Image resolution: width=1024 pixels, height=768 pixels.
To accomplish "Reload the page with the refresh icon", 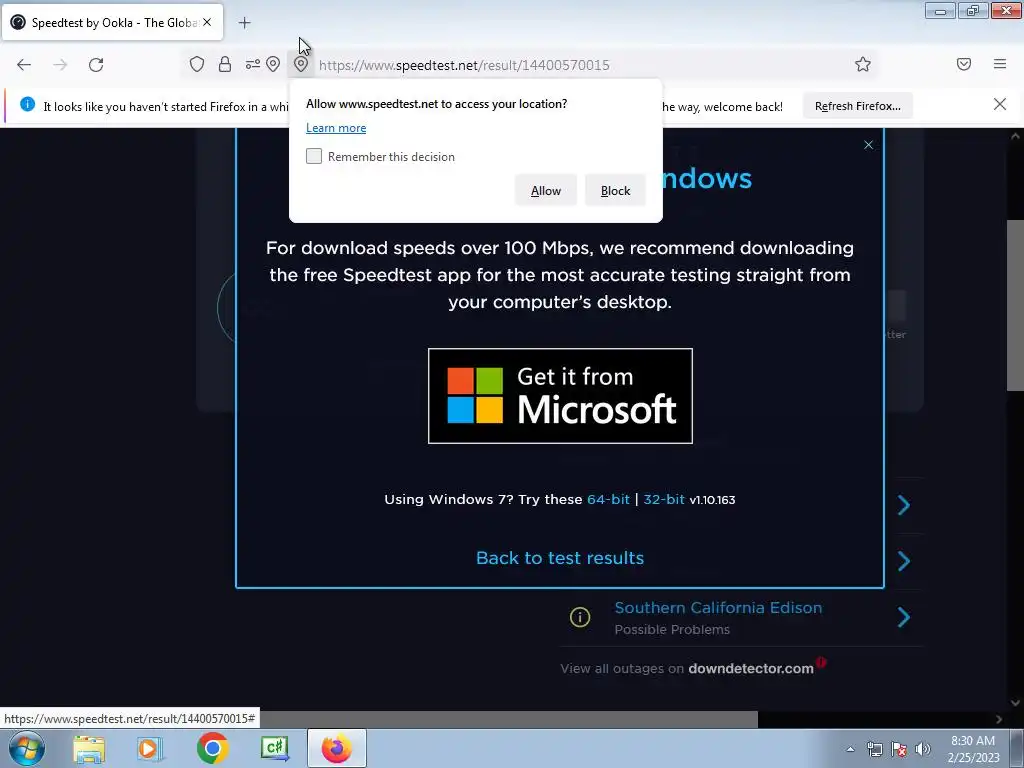I will (96, 65).
